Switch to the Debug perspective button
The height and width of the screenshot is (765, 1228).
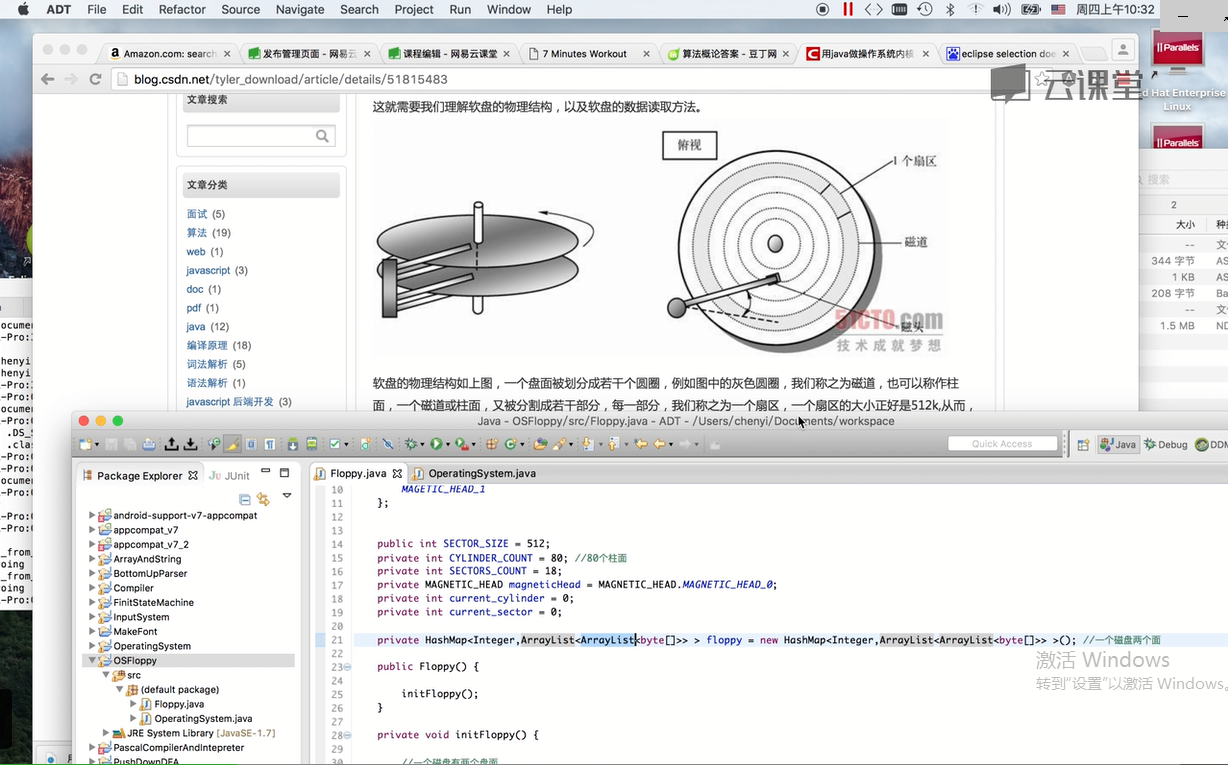[1165, 445]
